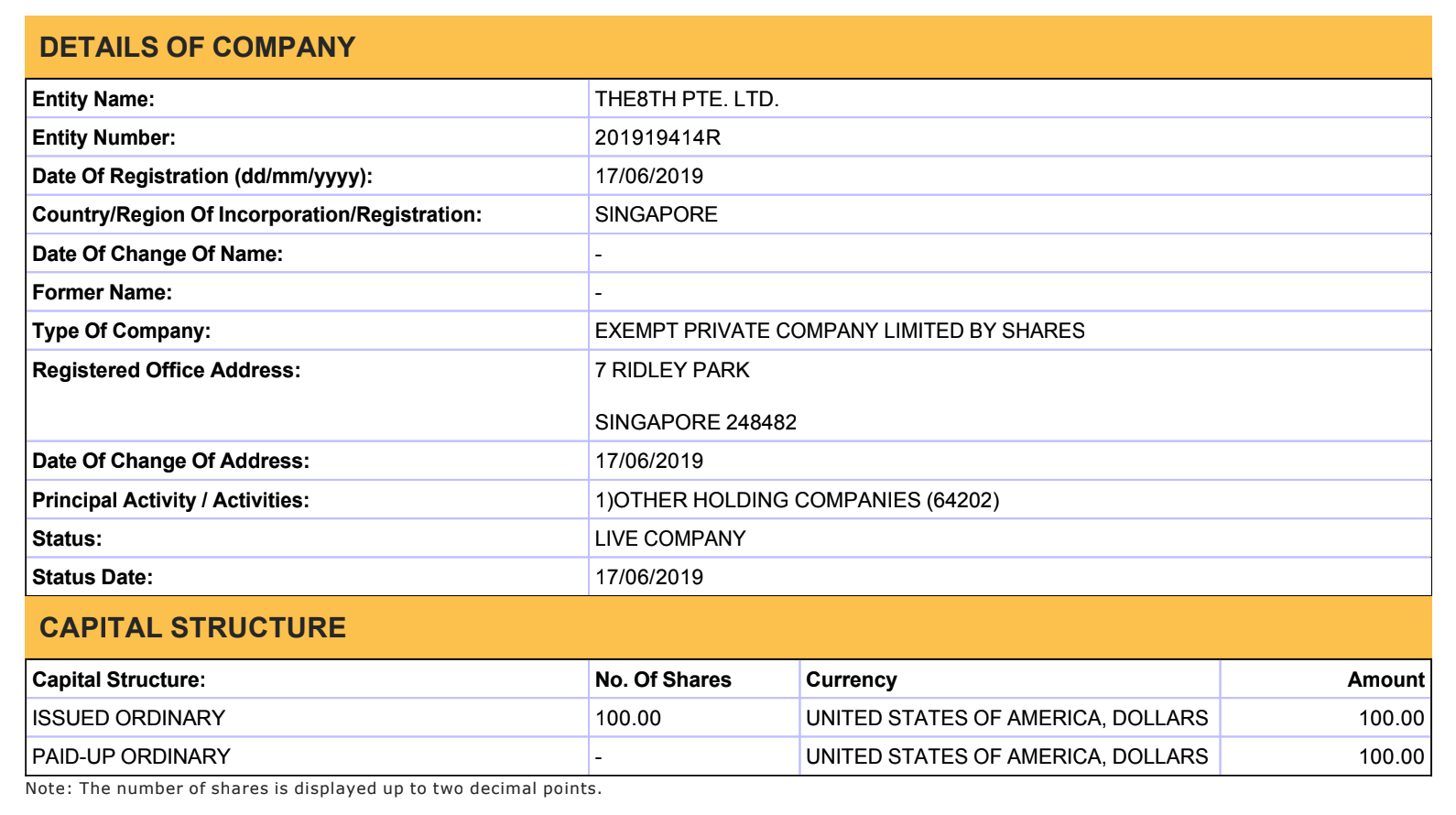Click the LIVE COMPANY status value
This screenshot has height=815, width=1456.
pos(670,538)
